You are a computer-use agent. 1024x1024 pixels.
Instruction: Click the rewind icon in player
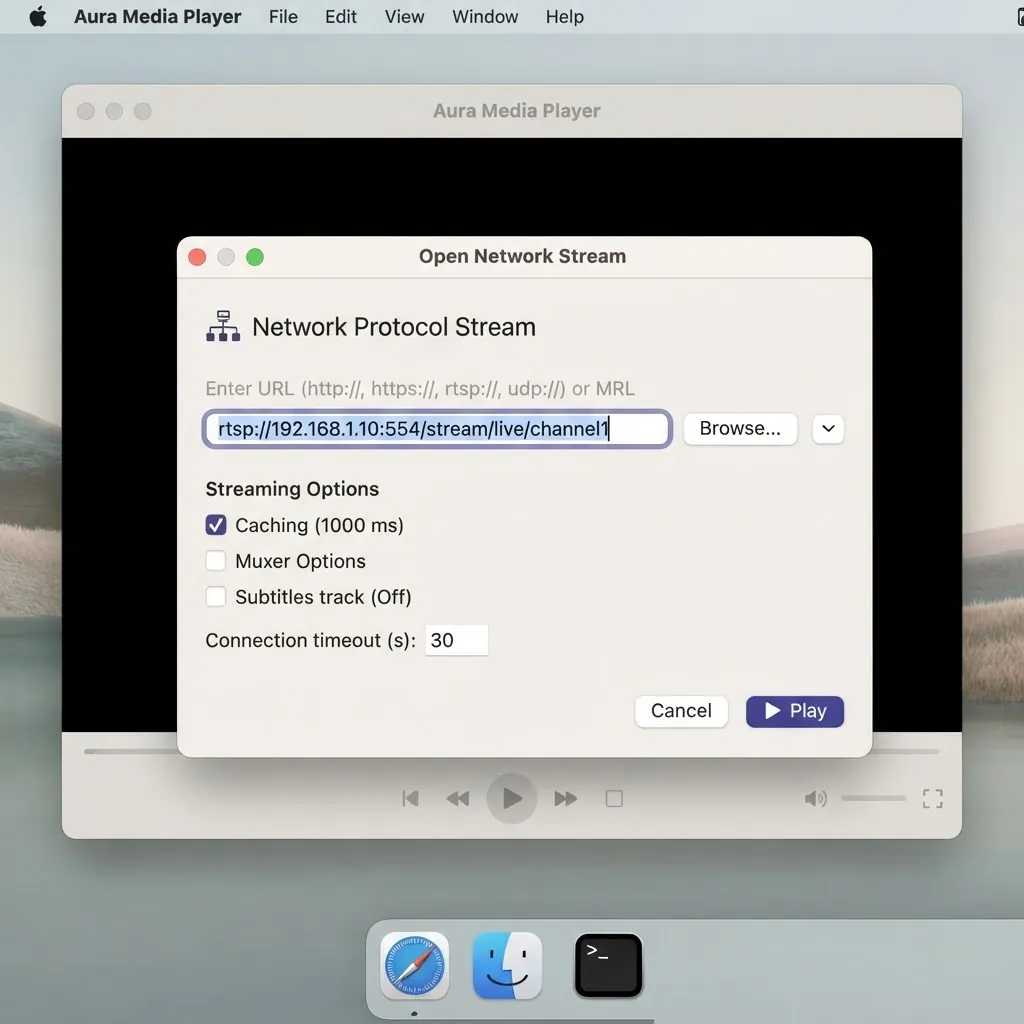click(458, 798)
